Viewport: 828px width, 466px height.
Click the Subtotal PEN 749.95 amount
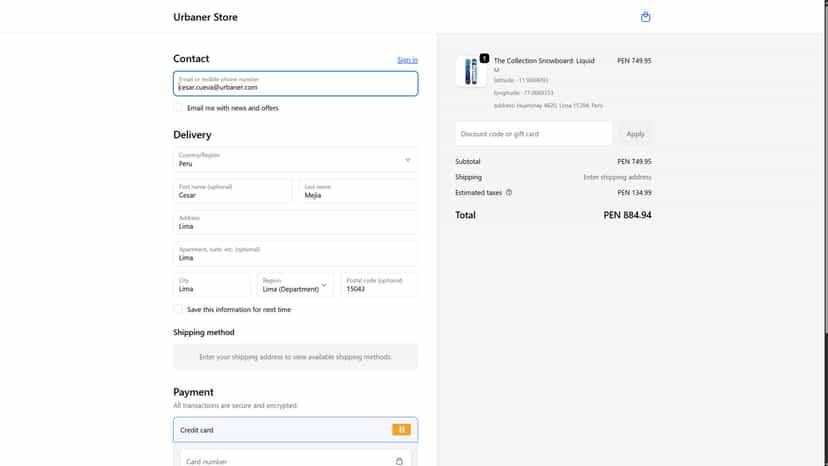coord(634,162)
